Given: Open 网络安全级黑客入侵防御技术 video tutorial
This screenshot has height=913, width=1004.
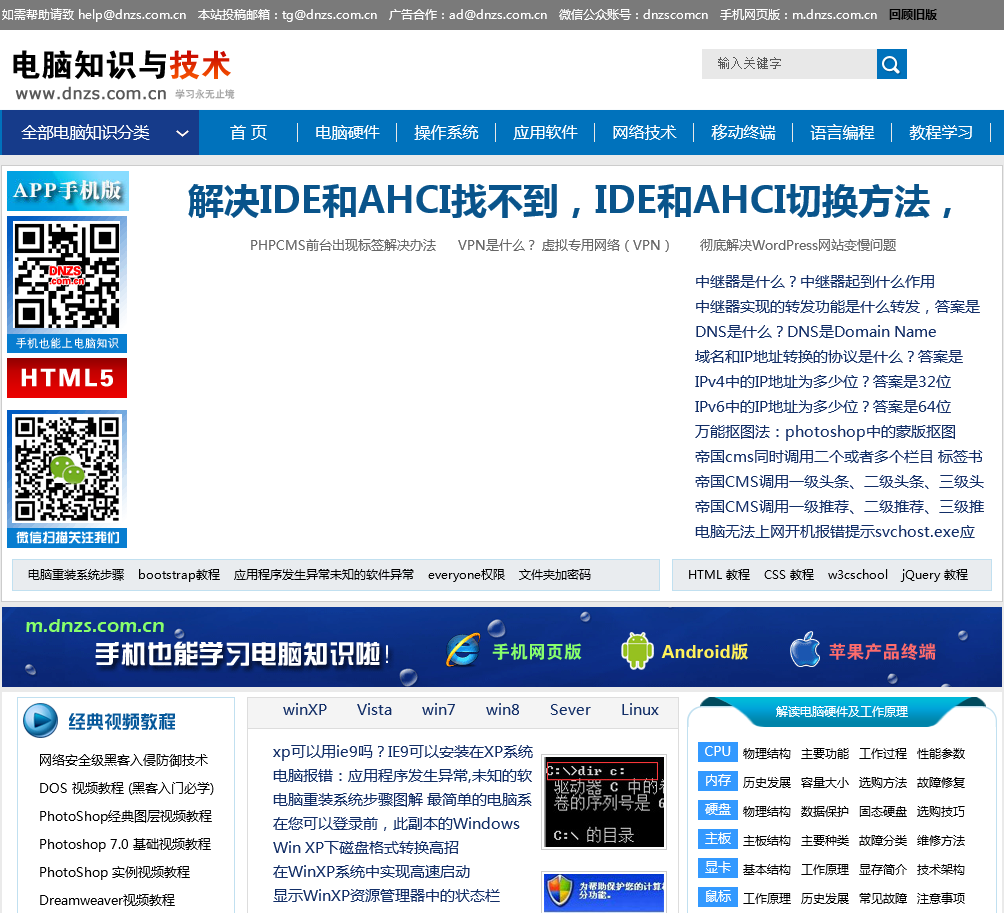Looking at the screenshot, I should point(123,760).
